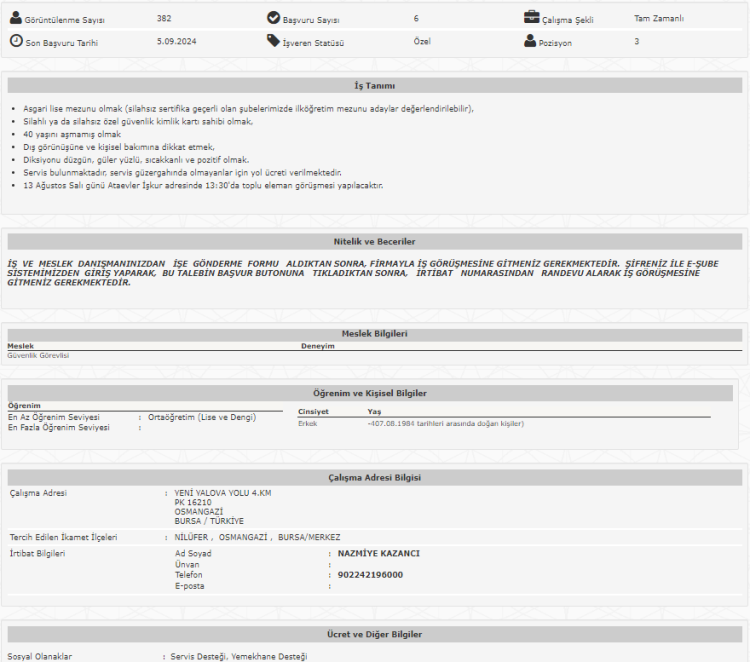Click the phone number 902242196000
750x662 pixels.
click(370, 575)
